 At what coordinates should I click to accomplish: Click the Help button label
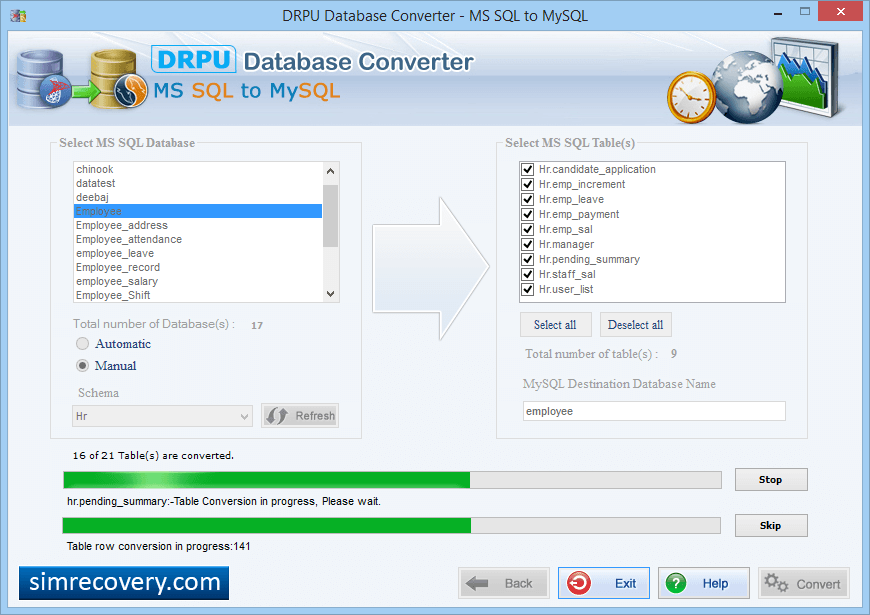(x=715, y=583)
